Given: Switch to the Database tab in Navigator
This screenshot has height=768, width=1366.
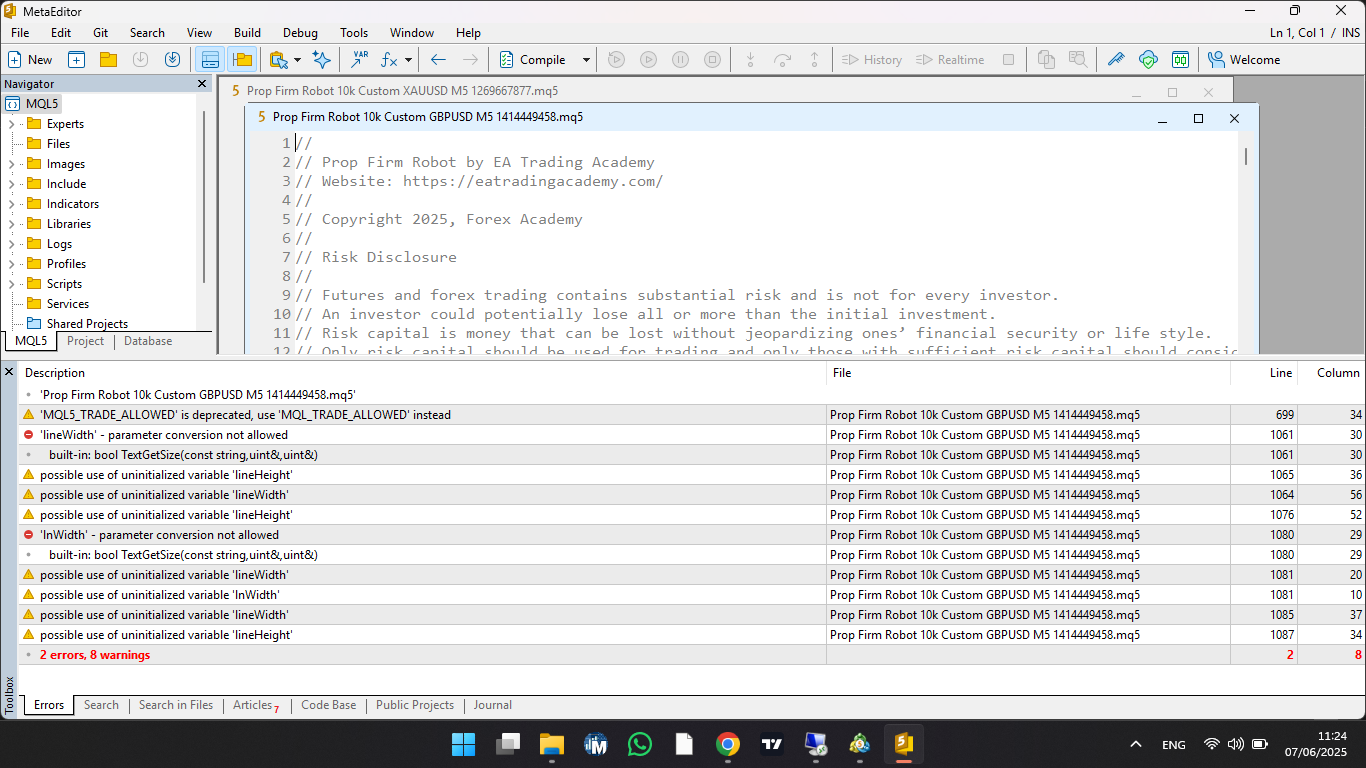Looking at the screenshot, I should tap(148, 341).
